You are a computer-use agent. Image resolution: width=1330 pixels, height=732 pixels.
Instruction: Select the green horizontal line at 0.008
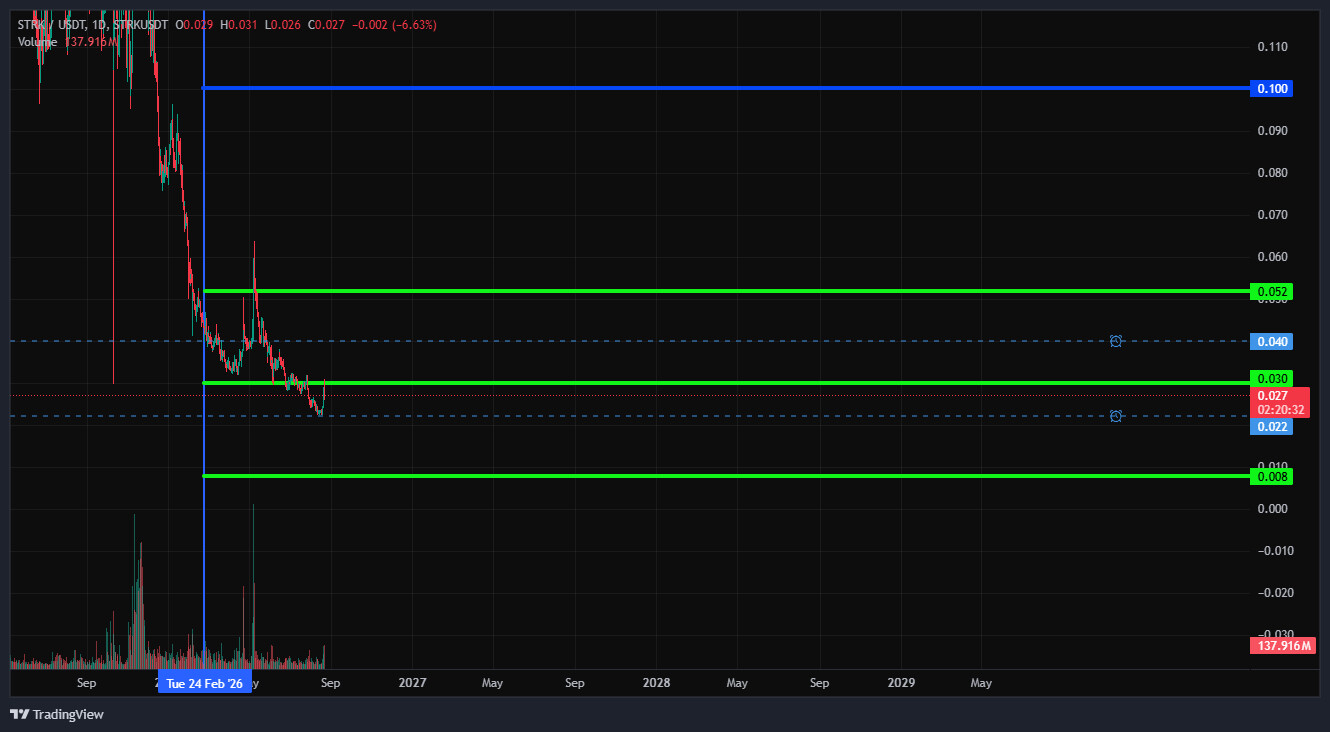click(727, 476)
